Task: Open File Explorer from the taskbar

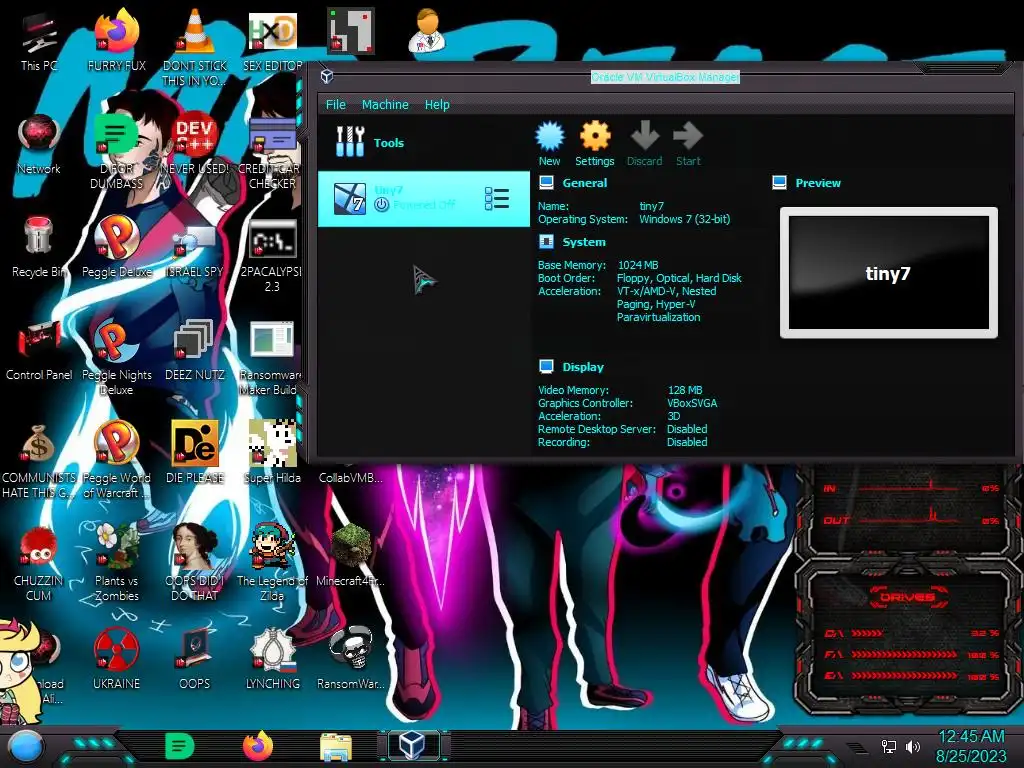Action: point(336,747)
